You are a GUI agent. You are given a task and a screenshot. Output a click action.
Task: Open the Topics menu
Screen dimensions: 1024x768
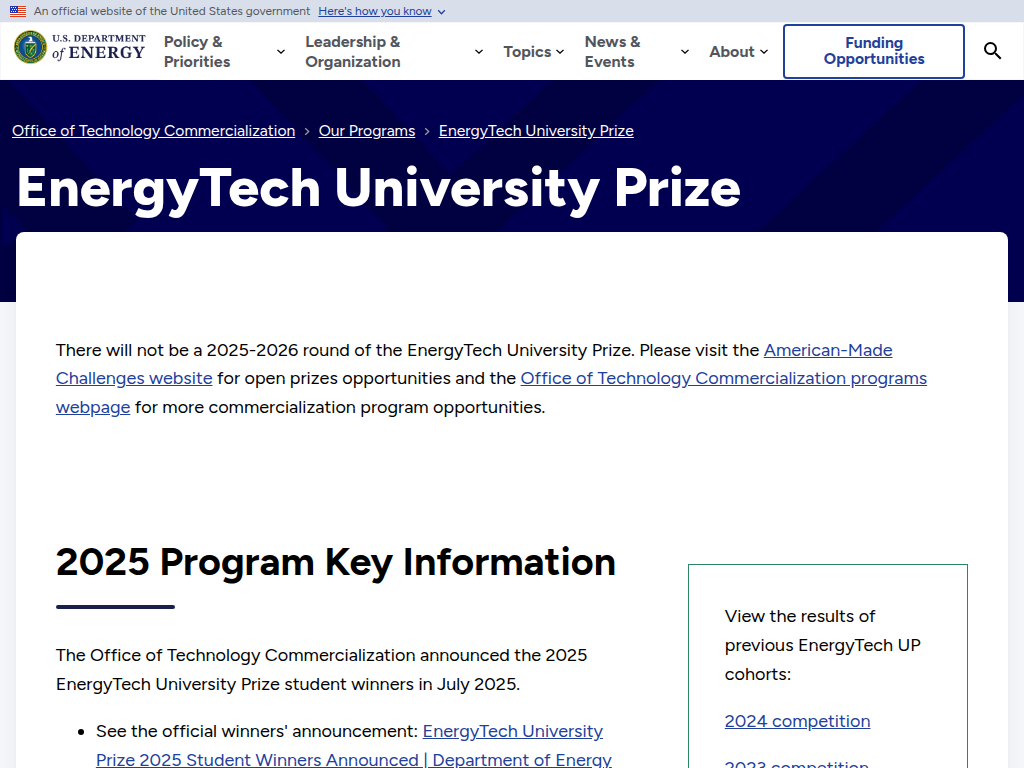[534, 52]
